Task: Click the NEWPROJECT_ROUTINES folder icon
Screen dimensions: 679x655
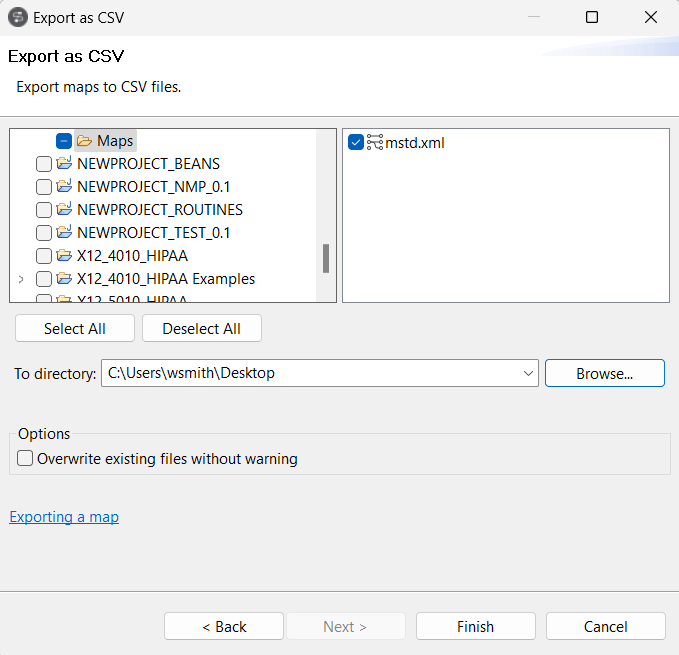Action: point(65,210)
